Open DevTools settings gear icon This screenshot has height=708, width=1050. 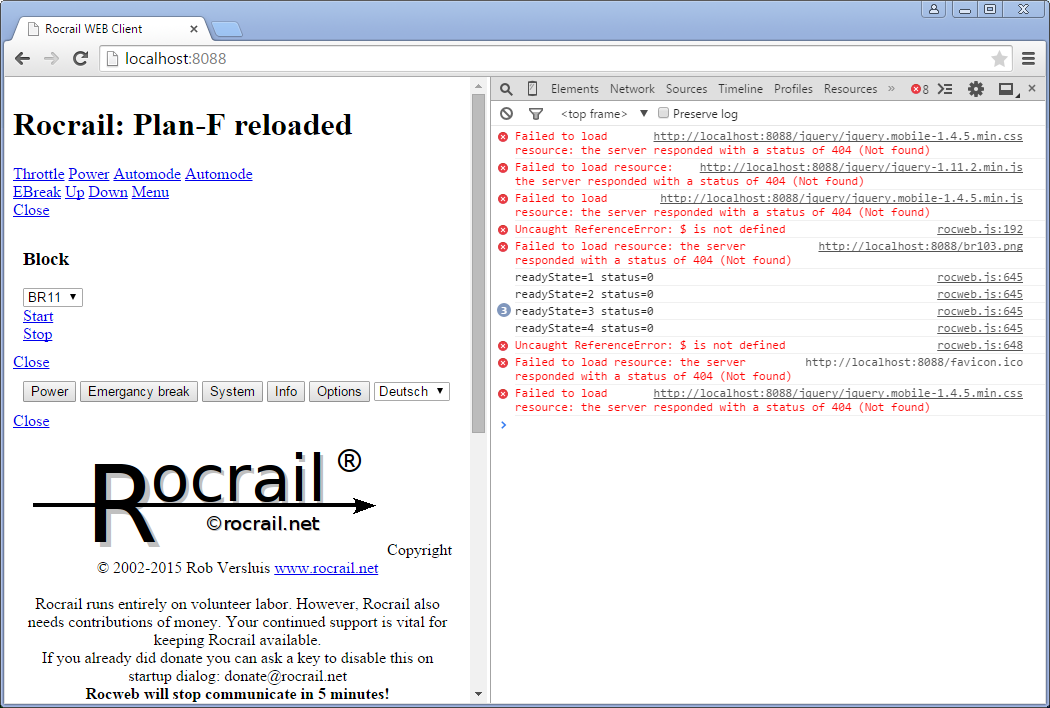[x=975, y=89]
